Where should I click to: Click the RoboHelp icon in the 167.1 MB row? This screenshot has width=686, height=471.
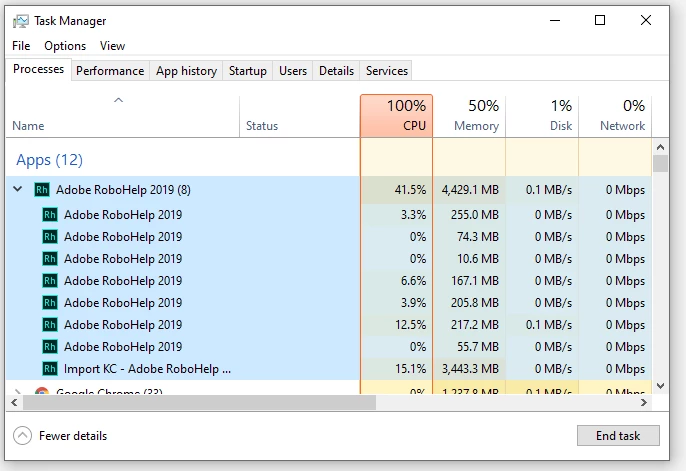click(x=50, y=281)
